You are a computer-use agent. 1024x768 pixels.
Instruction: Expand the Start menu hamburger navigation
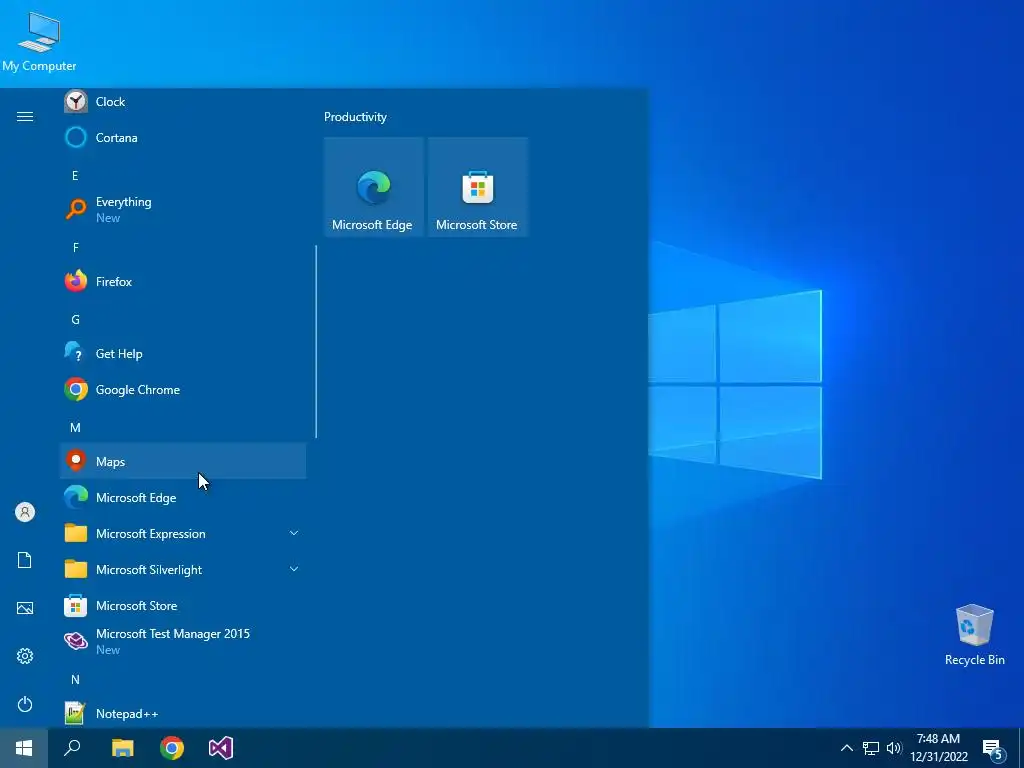[x=25, y=116]
